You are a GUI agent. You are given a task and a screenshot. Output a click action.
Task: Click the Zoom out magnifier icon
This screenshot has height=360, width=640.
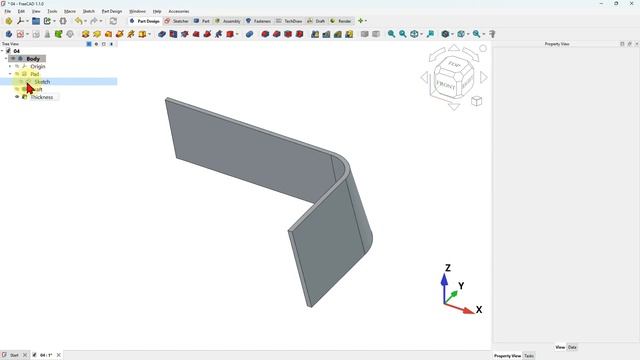tap(403, 34)
